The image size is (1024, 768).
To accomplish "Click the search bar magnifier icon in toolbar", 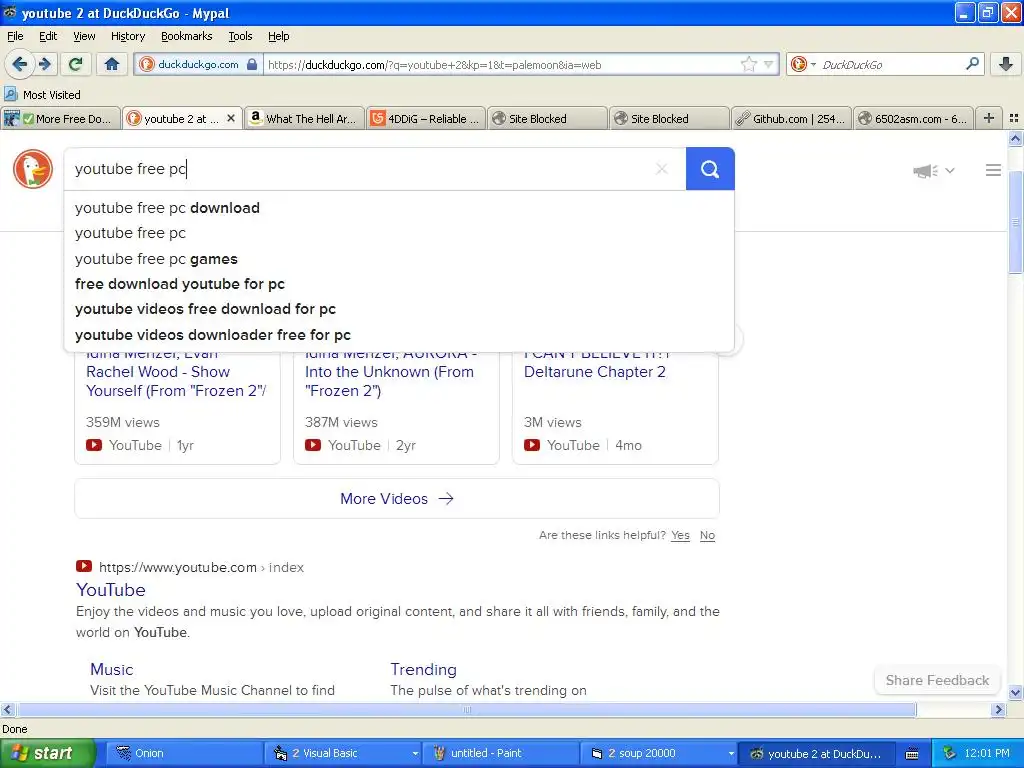I will click(972, 64).
